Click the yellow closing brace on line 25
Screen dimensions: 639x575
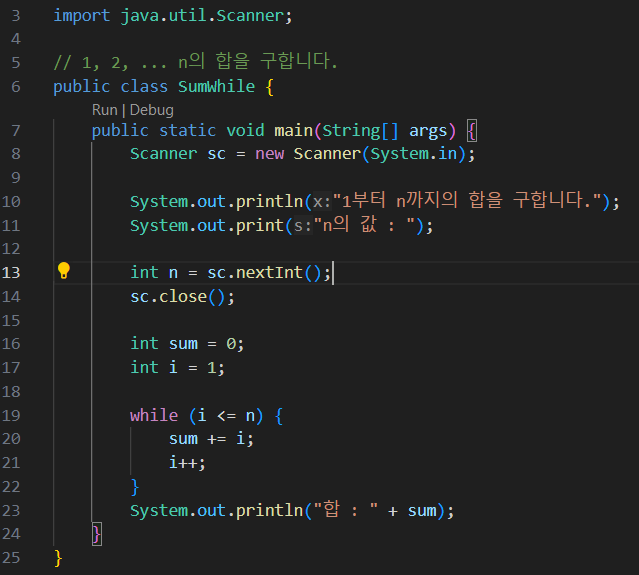pos(58,557)
